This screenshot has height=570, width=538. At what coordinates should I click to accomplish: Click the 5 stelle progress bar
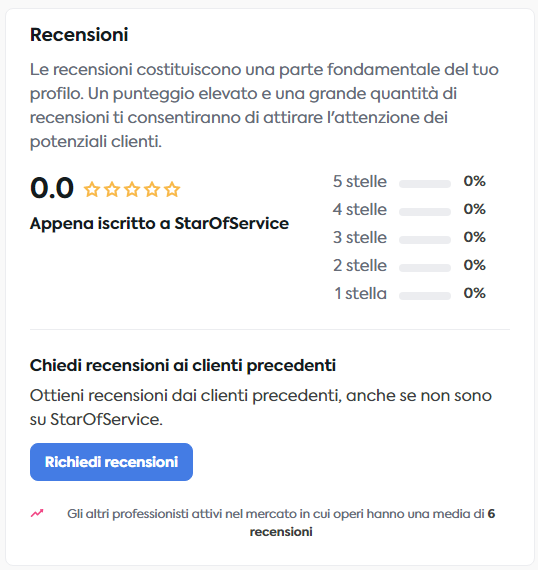point(425,184)
